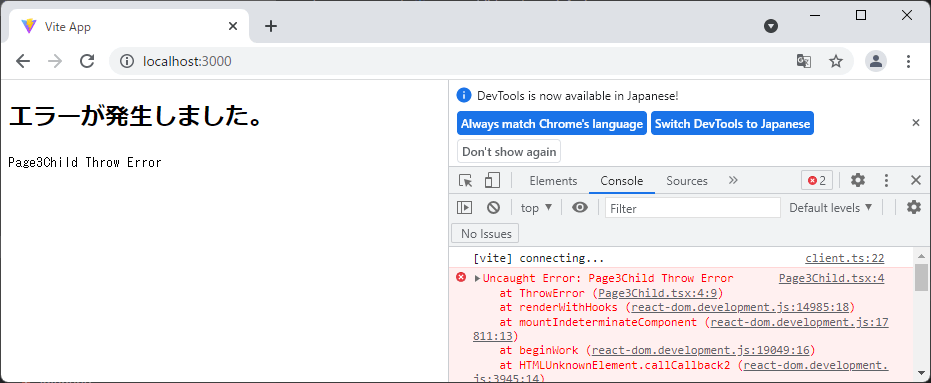Reload the localhost page
The image size is (931, 383).
tap(87, 61)
